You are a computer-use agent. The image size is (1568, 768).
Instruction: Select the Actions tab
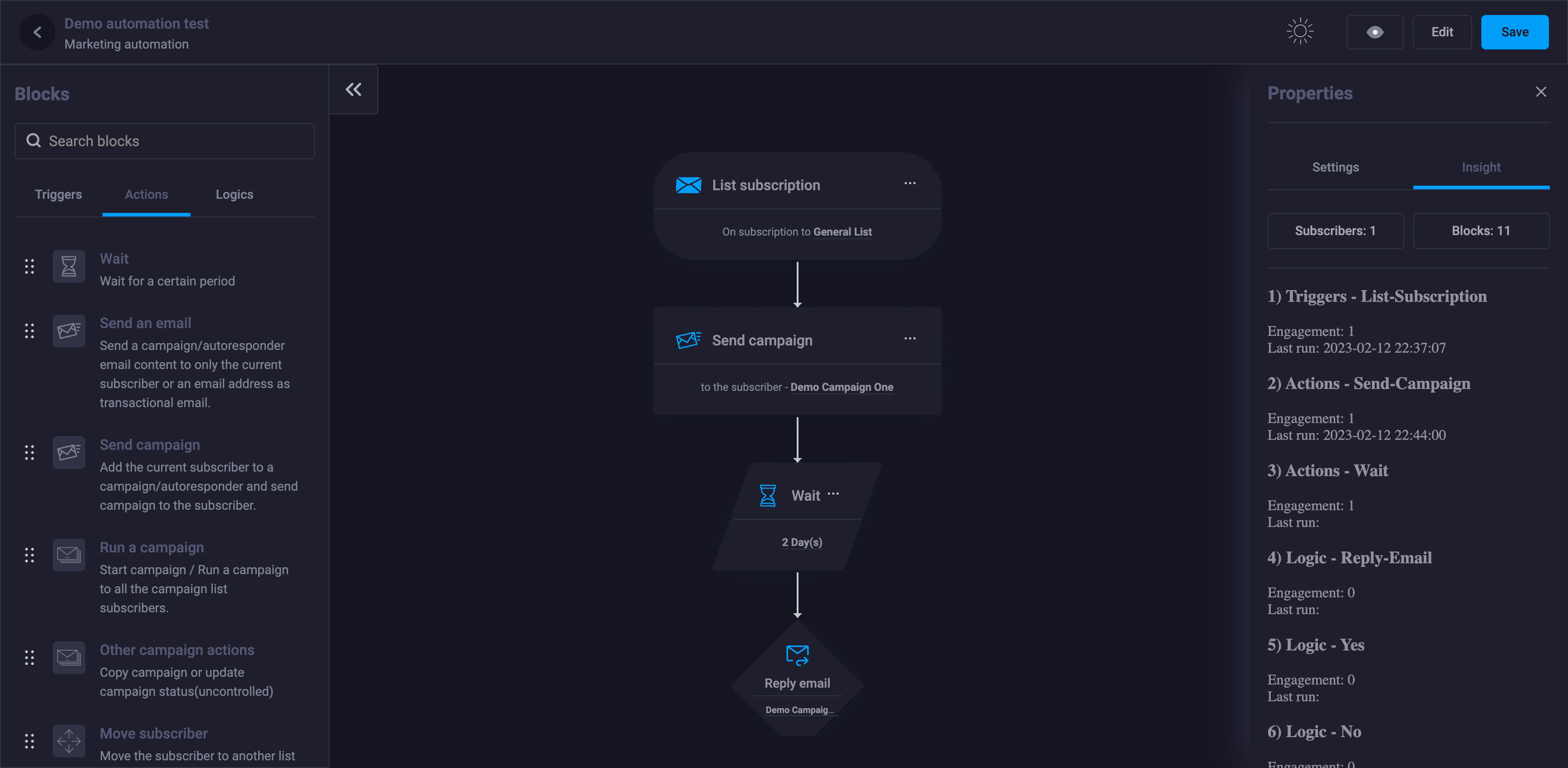coord(146,194)
